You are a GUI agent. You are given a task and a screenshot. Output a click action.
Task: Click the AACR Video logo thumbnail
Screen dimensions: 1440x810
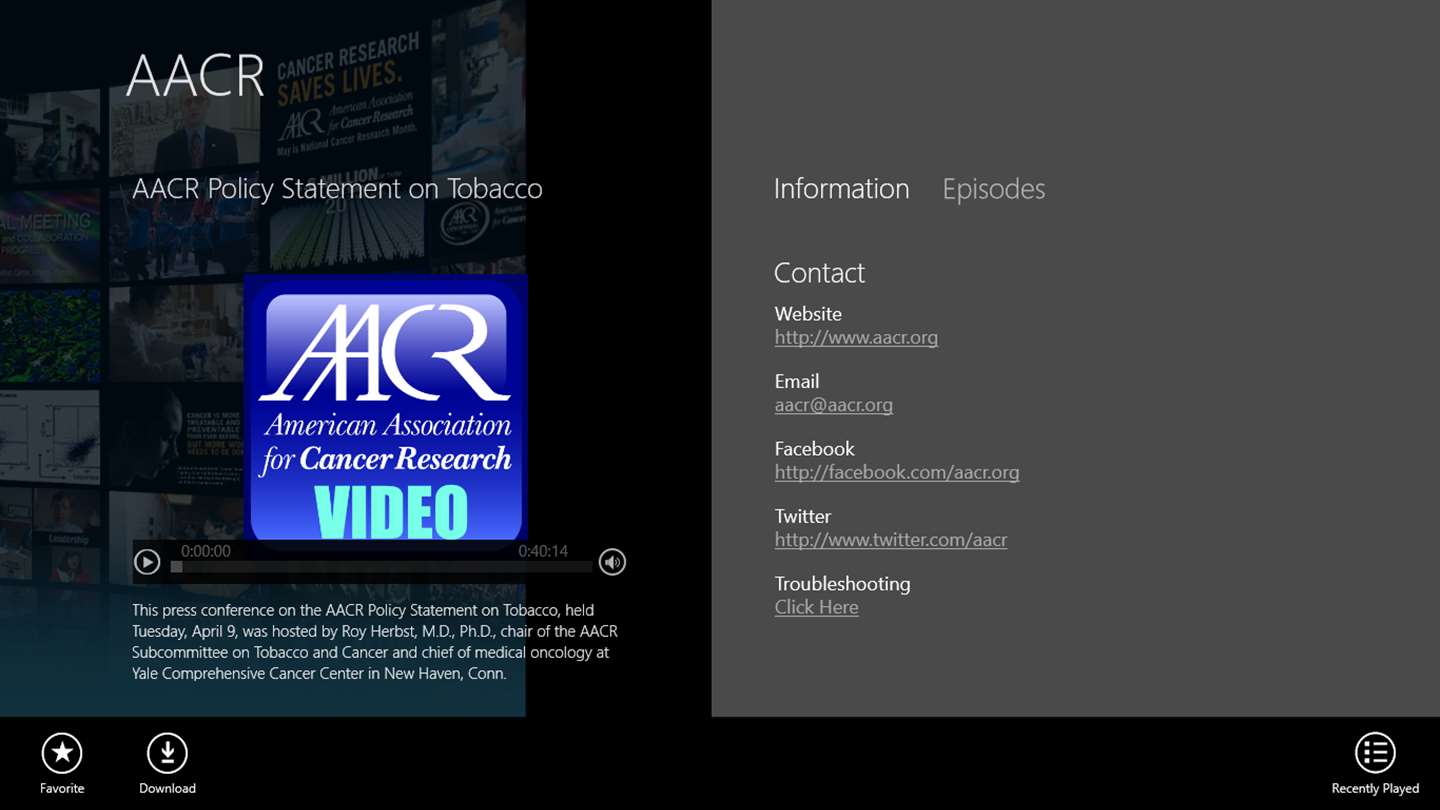tap(386, 408)
